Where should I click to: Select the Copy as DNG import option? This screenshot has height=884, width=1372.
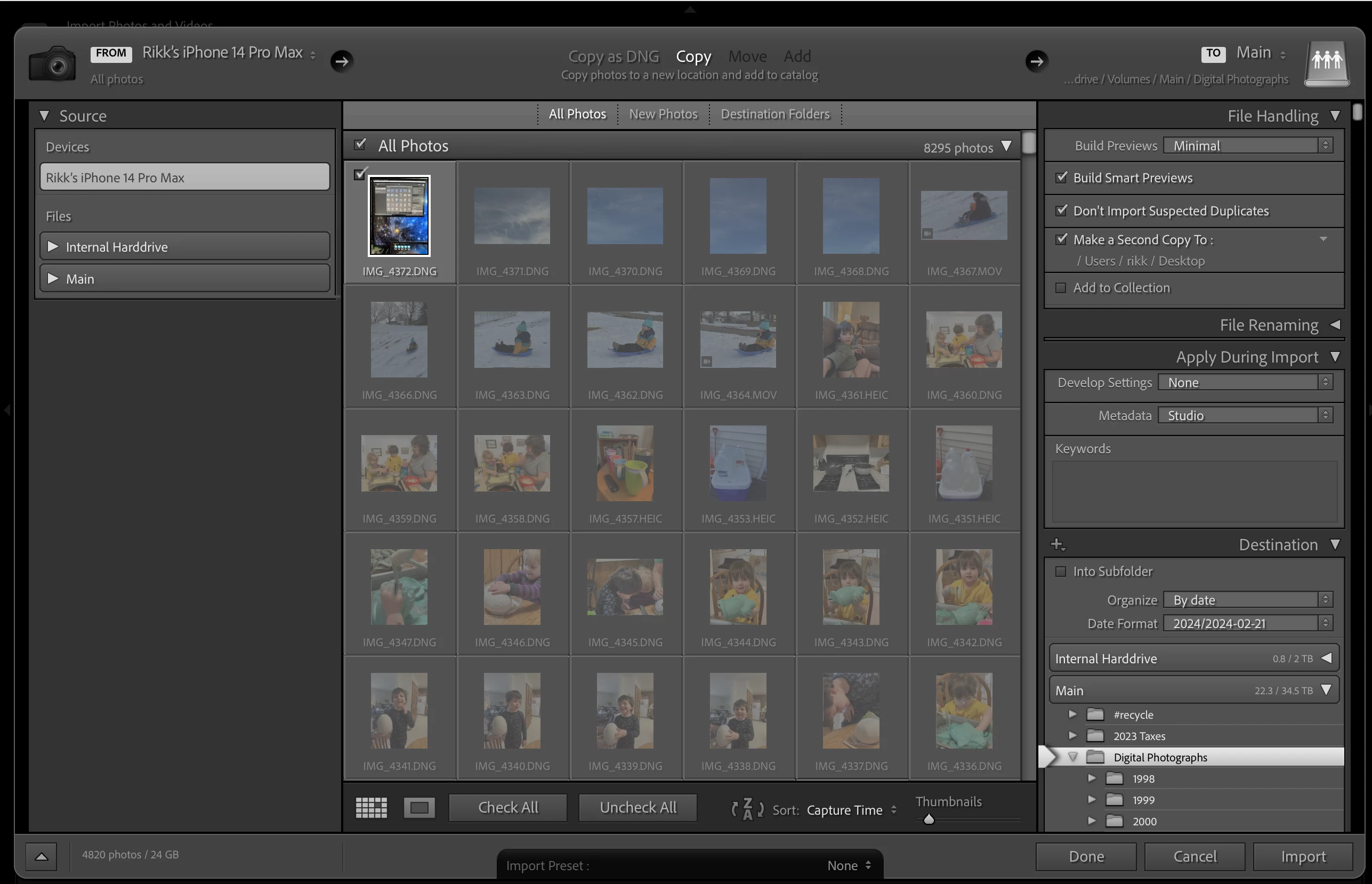614,57
